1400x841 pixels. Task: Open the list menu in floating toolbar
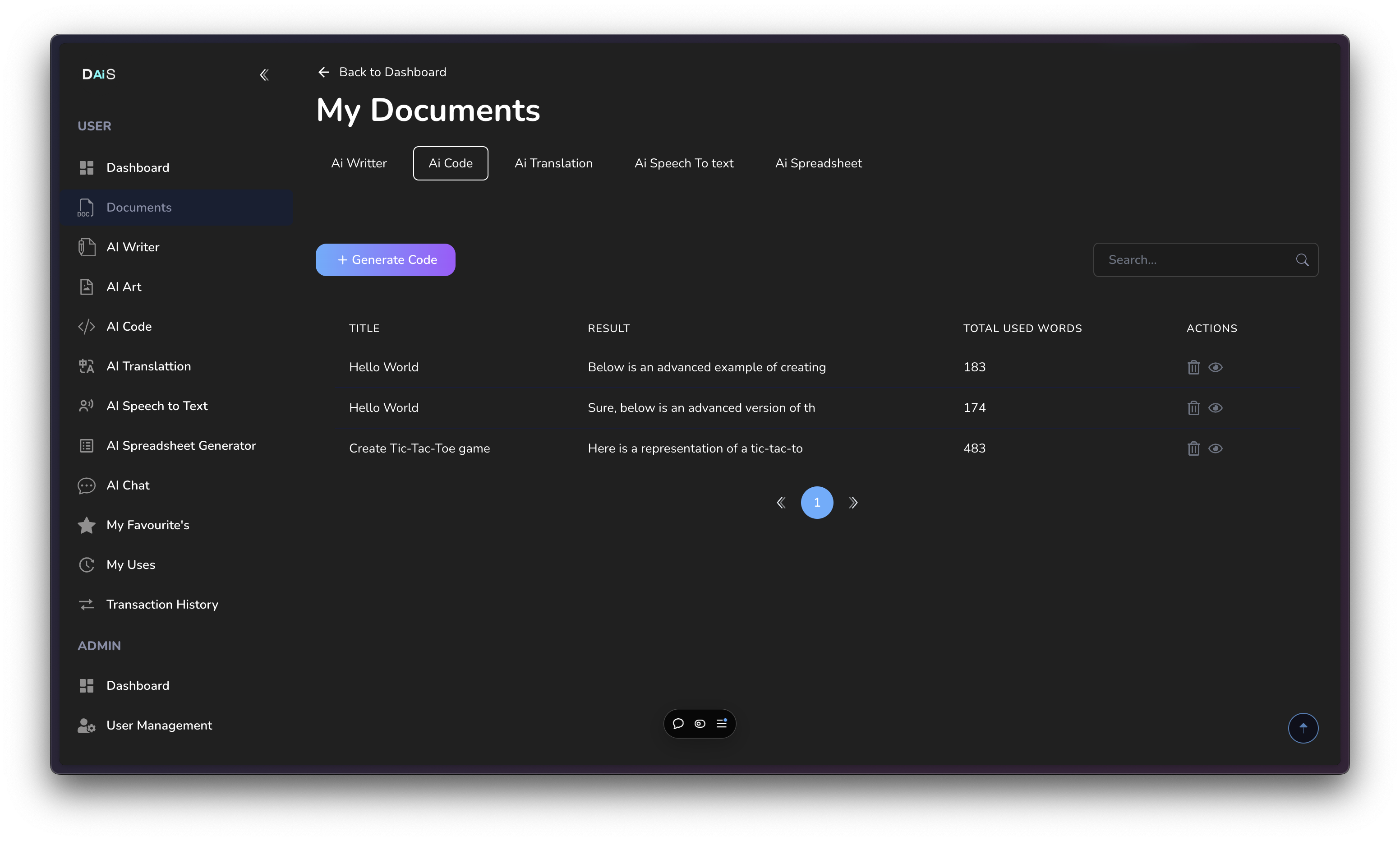pyautogui.click(x=722, y=724)
